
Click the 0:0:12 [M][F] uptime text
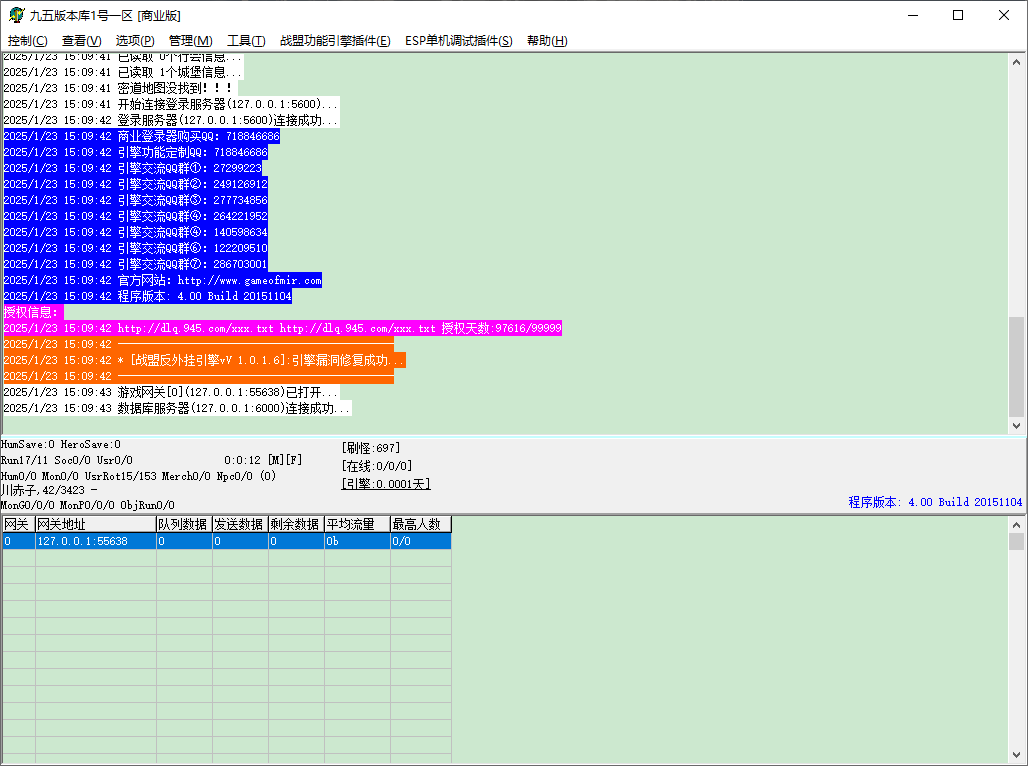coord(263,460)
